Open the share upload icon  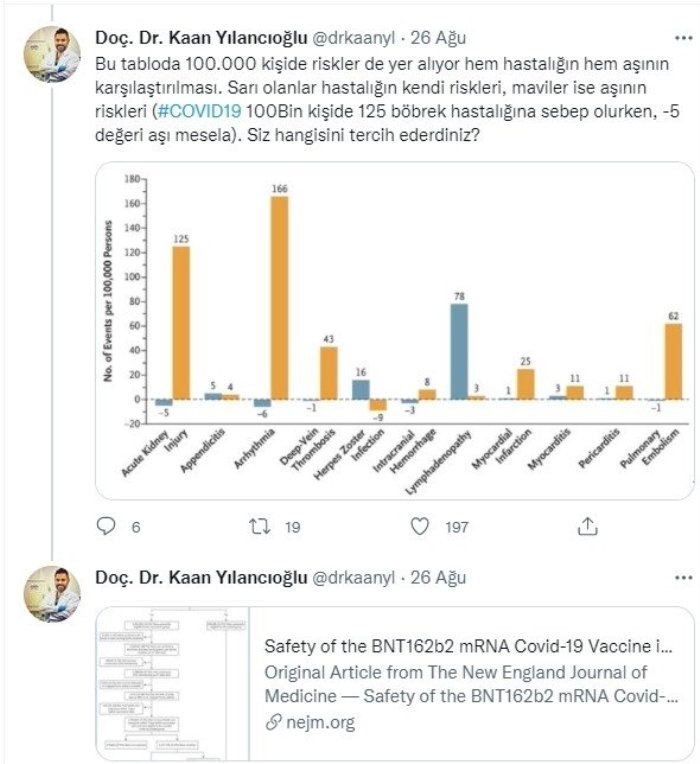pos(589,527)
